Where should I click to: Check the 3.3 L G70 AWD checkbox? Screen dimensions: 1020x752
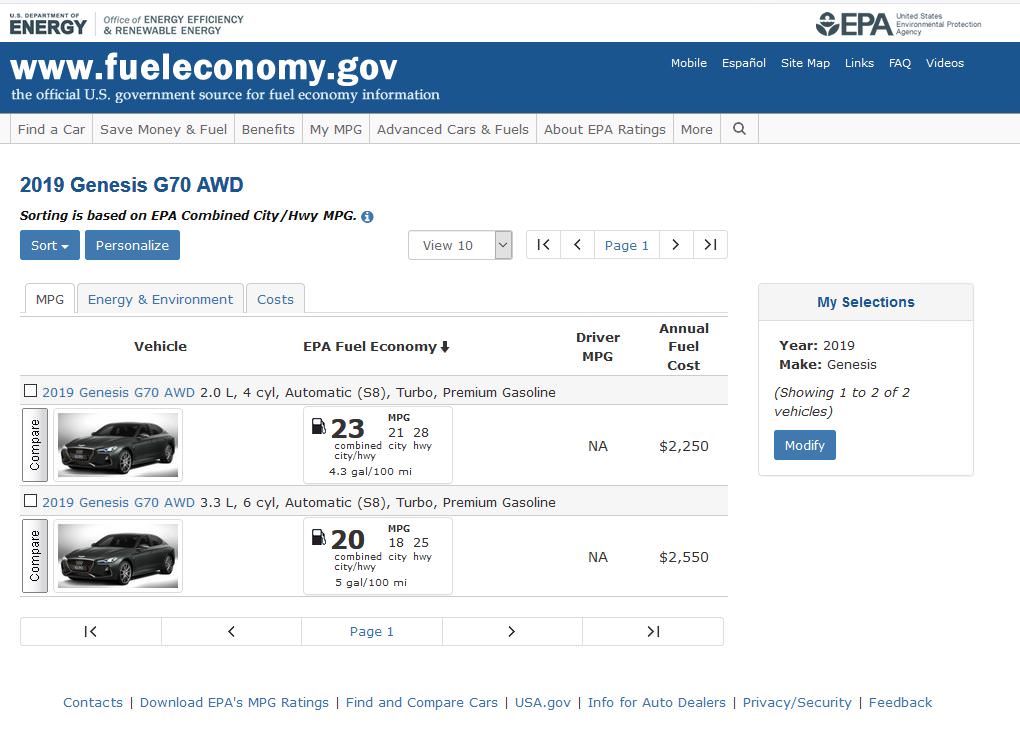click(30, 500)
